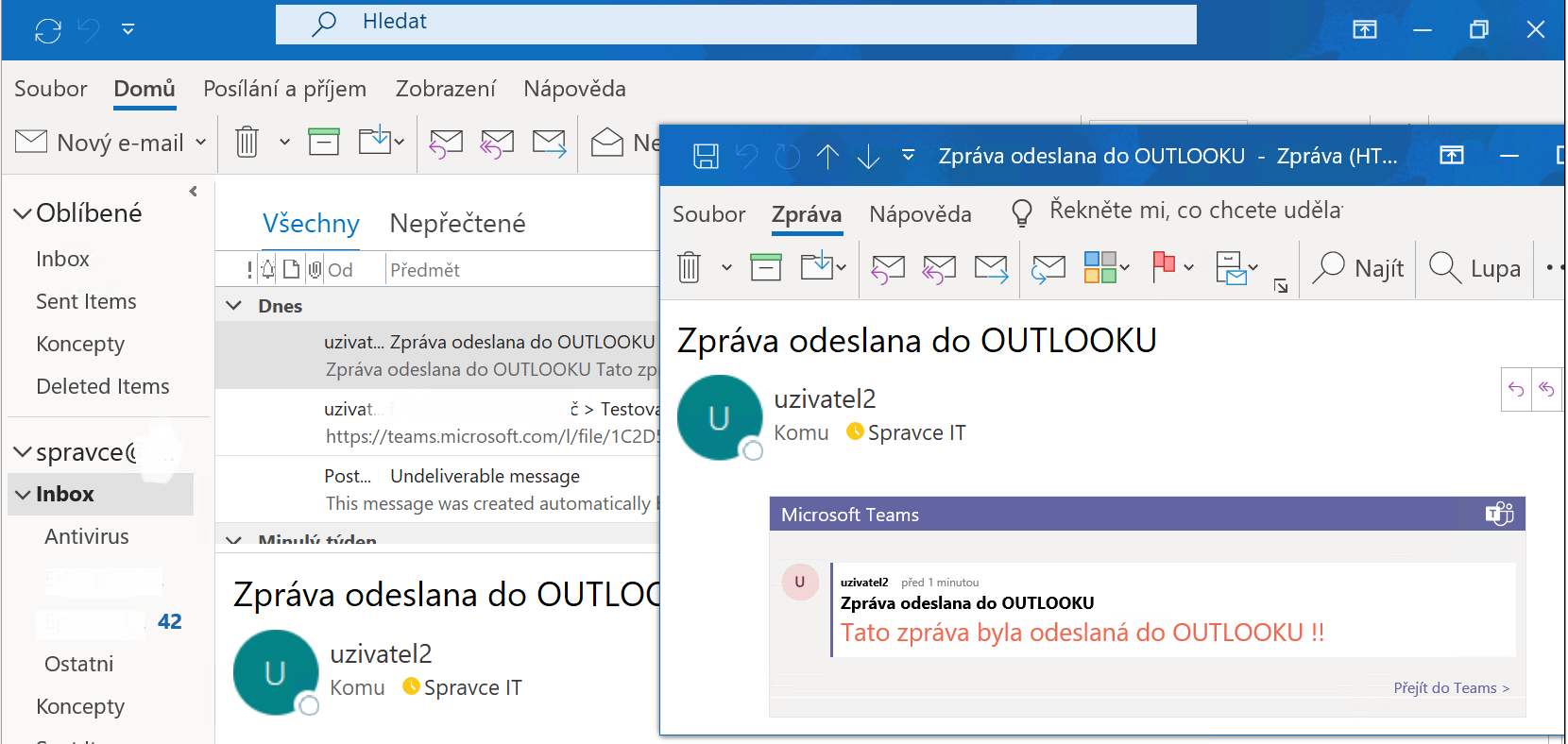Click Forward icon in main ribbon
Image resolution: width=1568 pixels, height=744 pixels.
[549, 143]
